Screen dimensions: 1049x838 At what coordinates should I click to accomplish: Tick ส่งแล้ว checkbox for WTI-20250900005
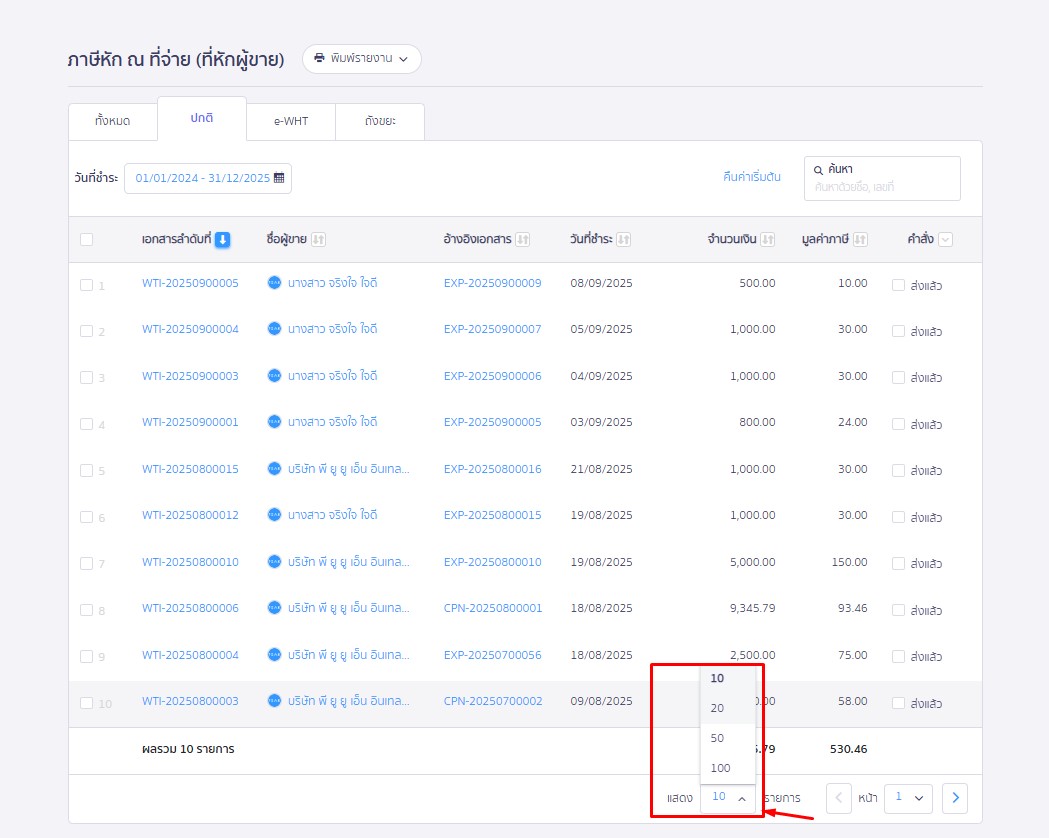coord(898,285)
